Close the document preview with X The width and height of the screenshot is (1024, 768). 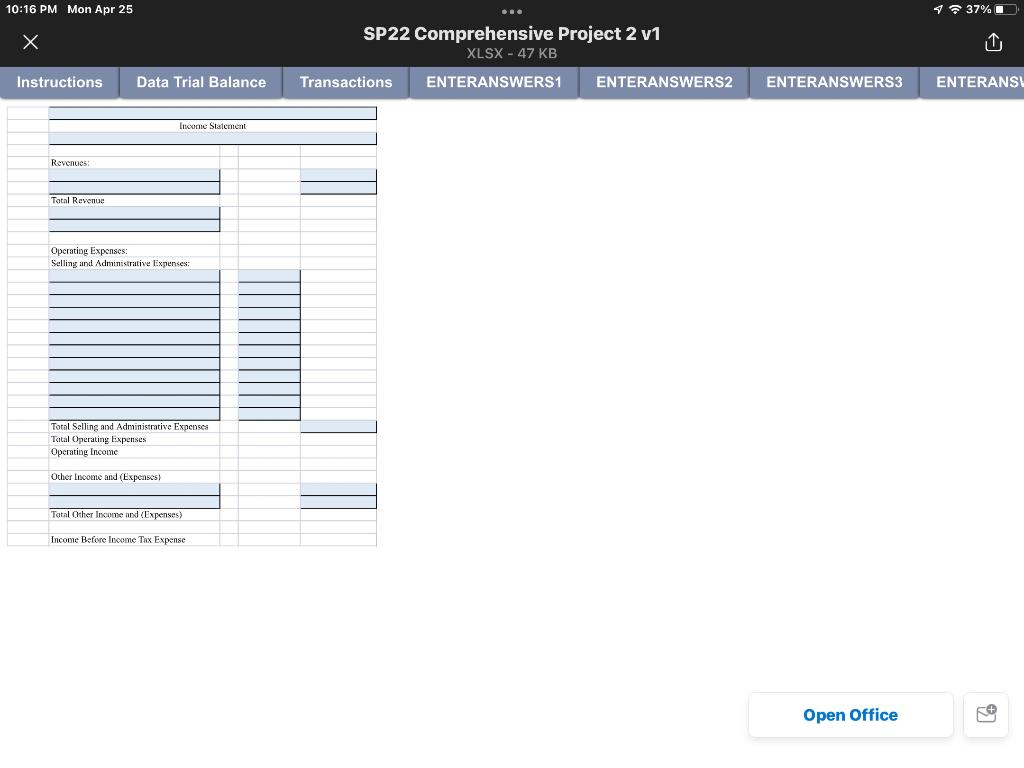tap(30, 42)
